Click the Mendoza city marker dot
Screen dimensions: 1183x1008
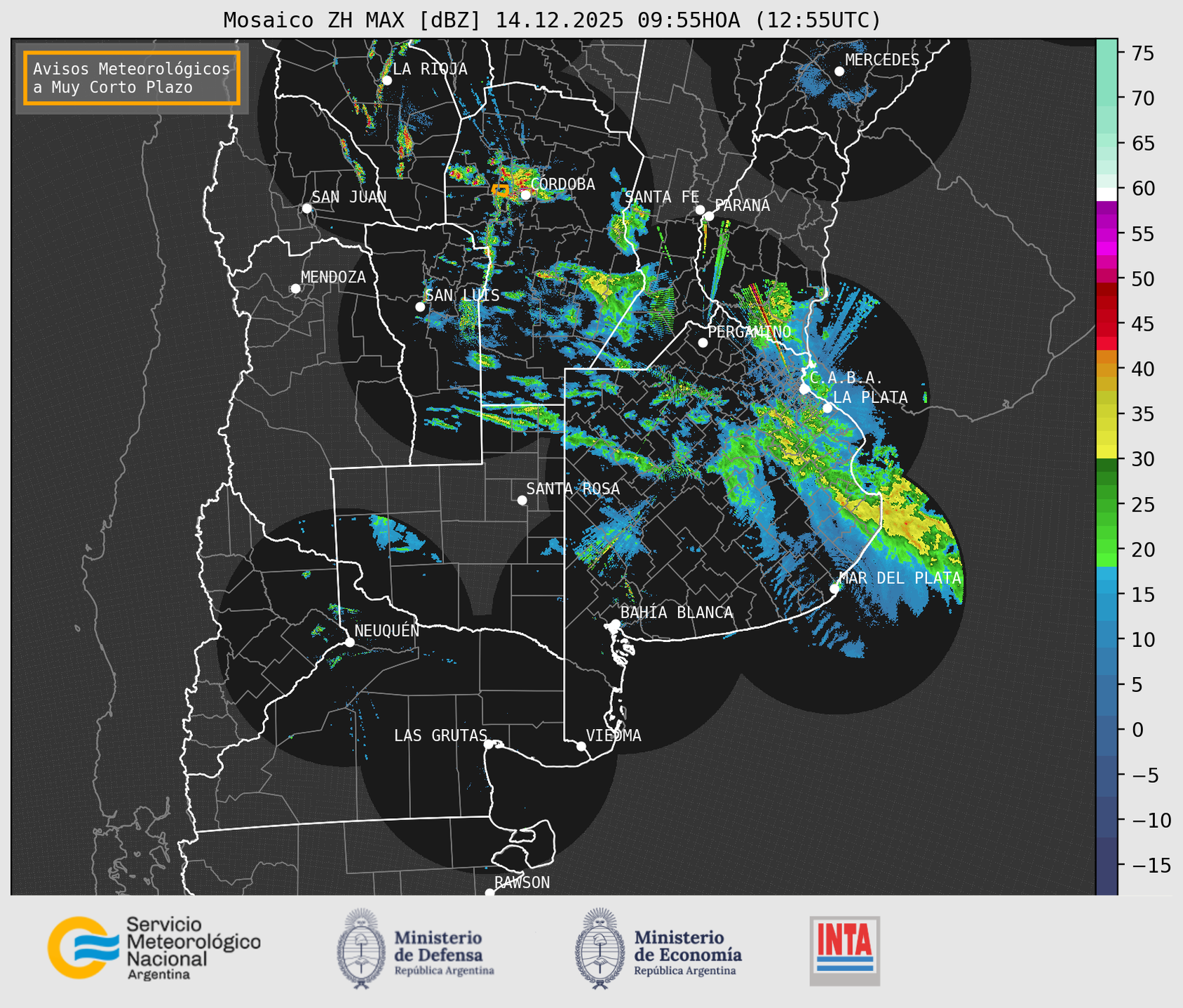point(295,289)
